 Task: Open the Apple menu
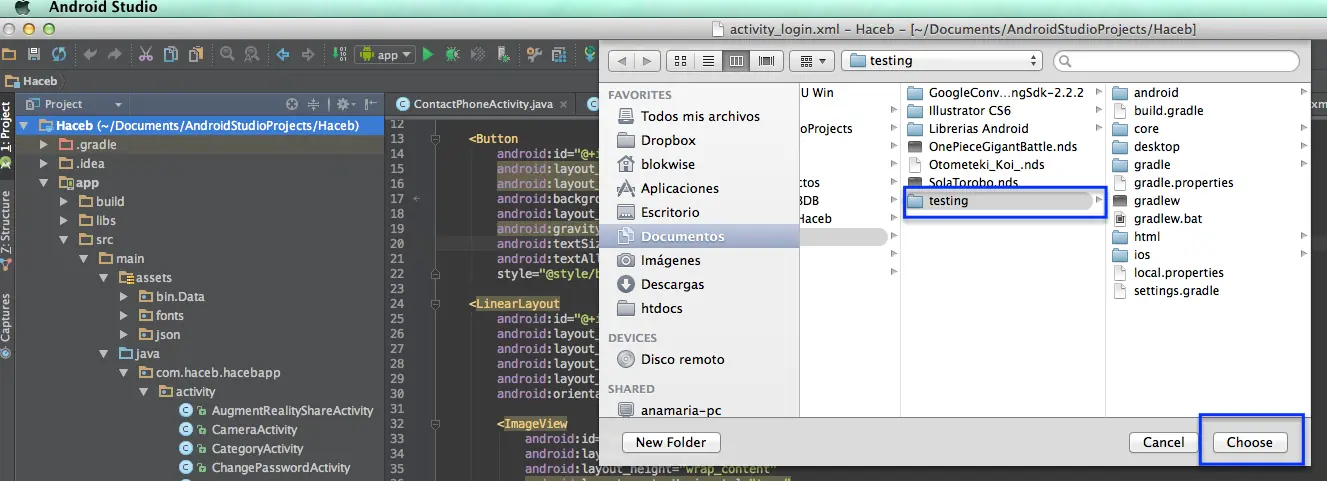tap(20, 8)
